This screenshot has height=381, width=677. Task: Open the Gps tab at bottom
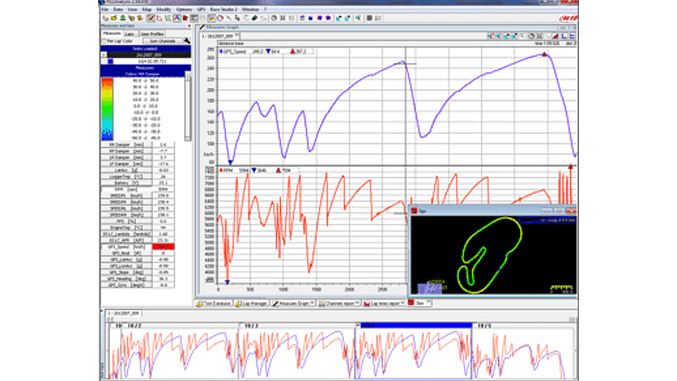click(x=420, y=303)
